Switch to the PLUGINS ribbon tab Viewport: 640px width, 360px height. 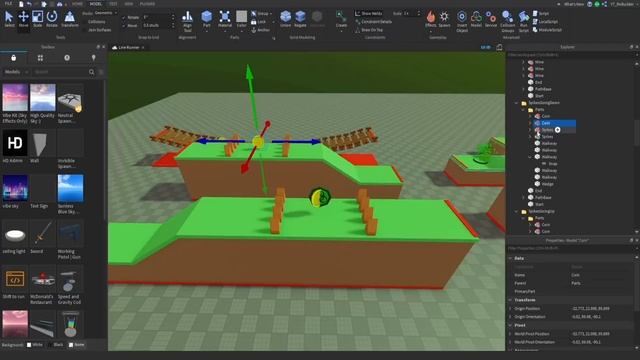coord(147,4)
